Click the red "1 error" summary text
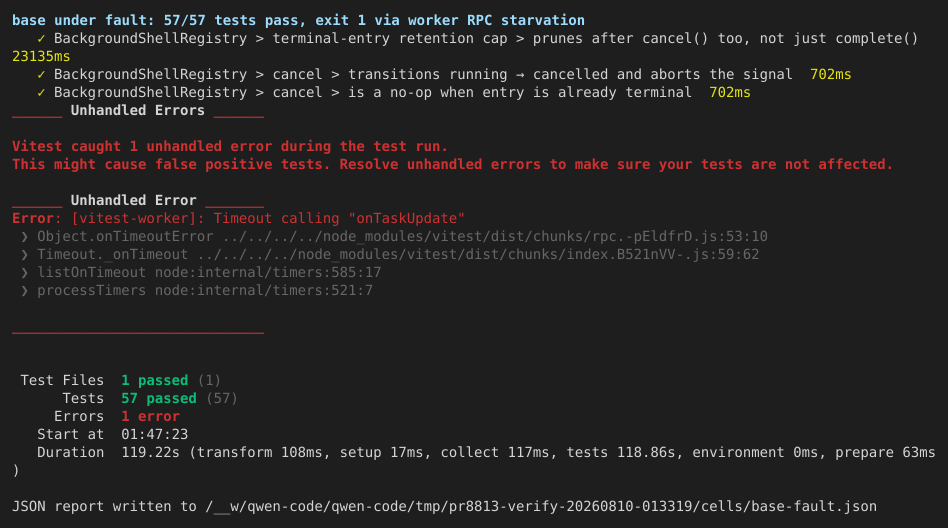Screen dimensions: 948x528 (x=151, y=417)
